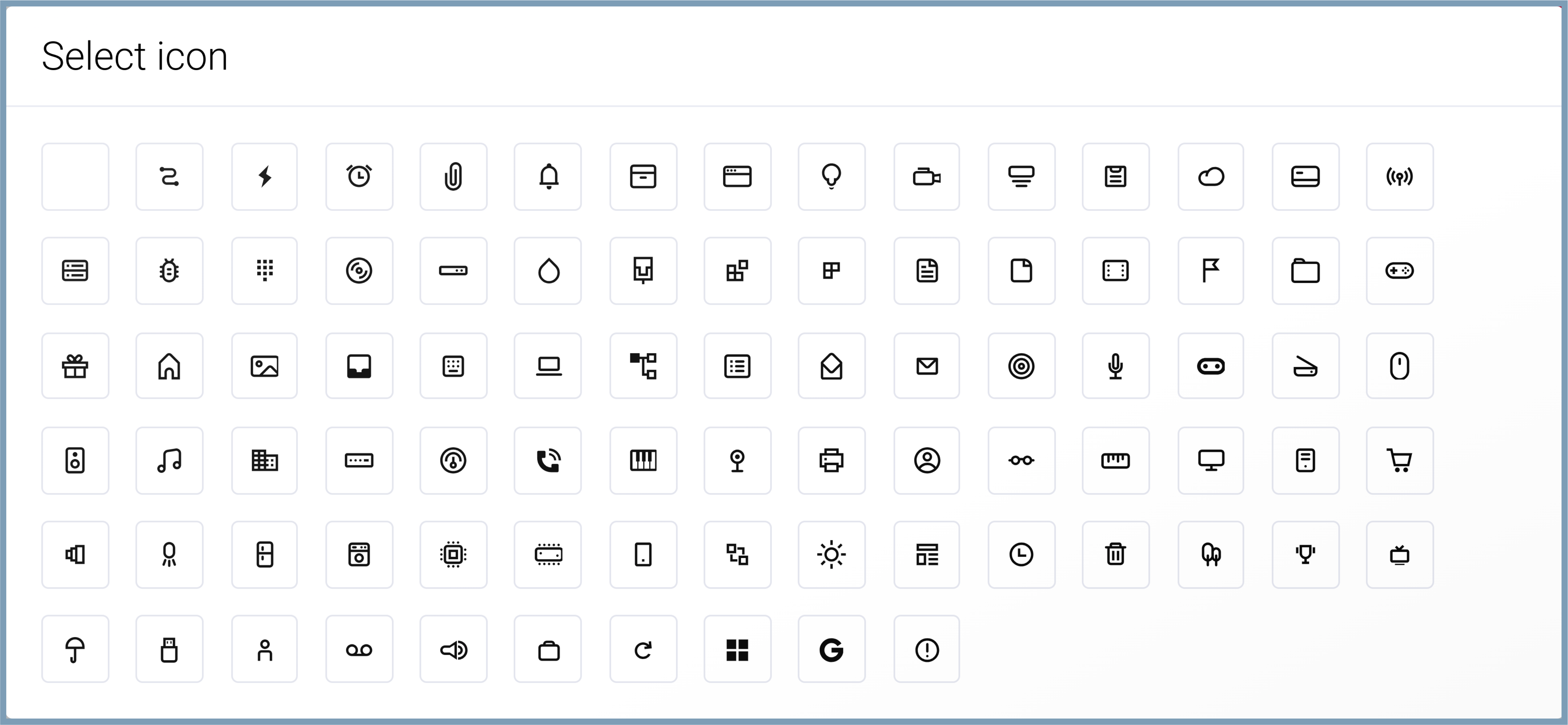Select the lightning bolt icon
1568x725 pixels.
click(264, 177)
